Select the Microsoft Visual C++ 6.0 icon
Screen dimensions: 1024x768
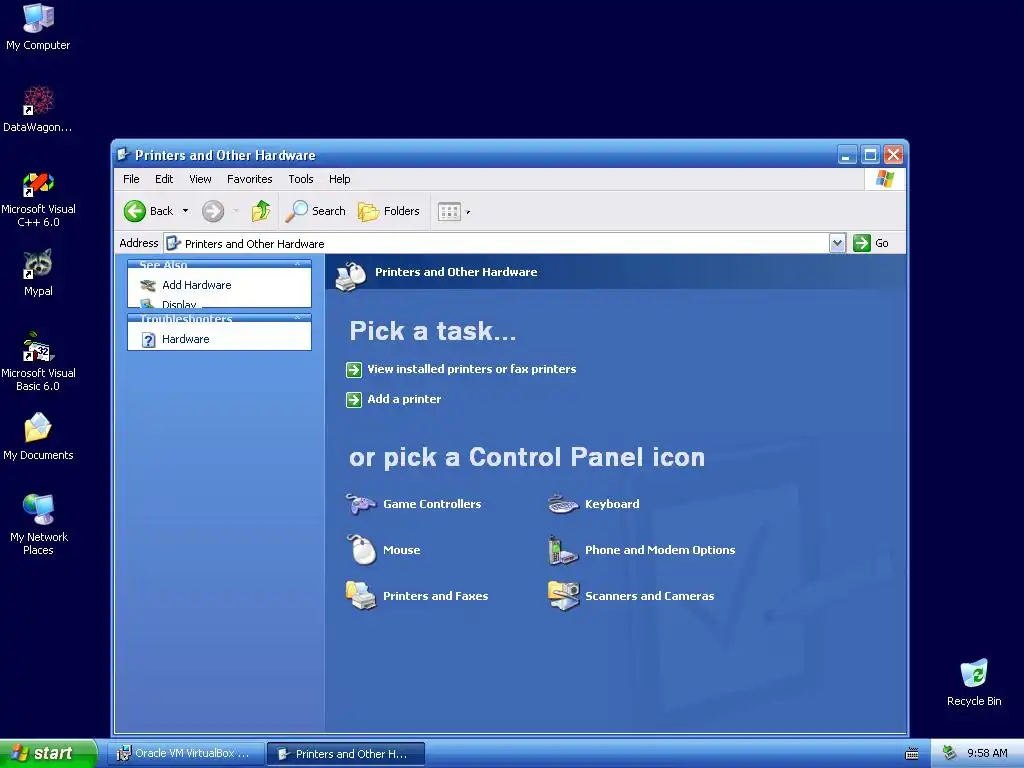(38, 199)
